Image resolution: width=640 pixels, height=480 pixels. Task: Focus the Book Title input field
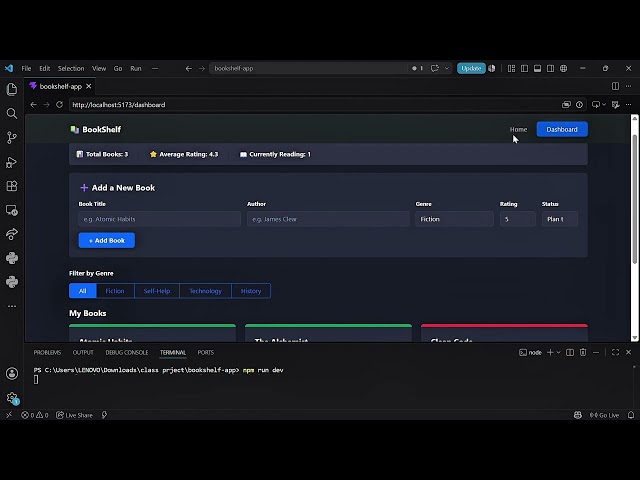(160, 219)
